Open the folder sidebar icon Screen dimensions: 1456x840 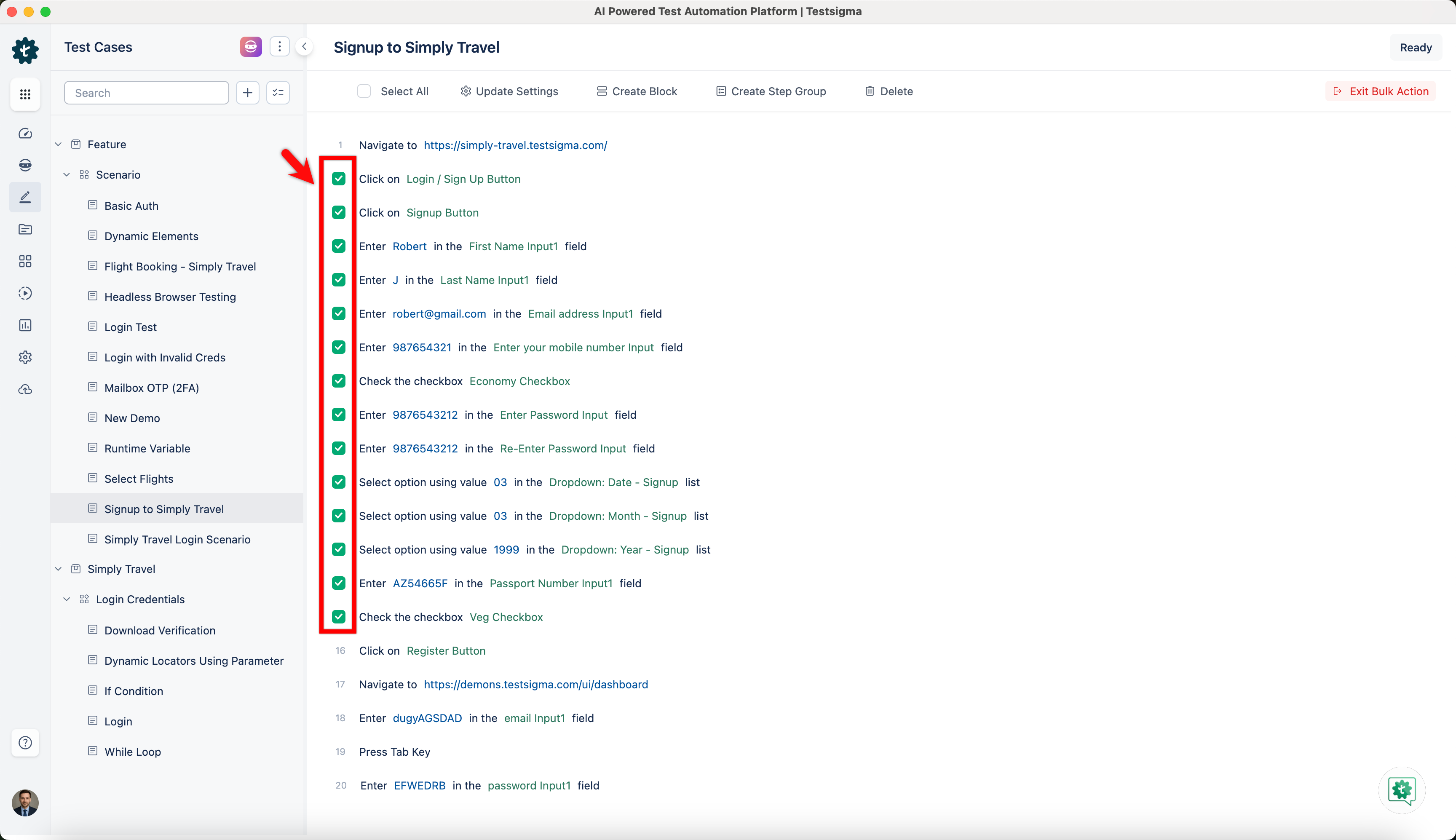[x=25, y=230]
